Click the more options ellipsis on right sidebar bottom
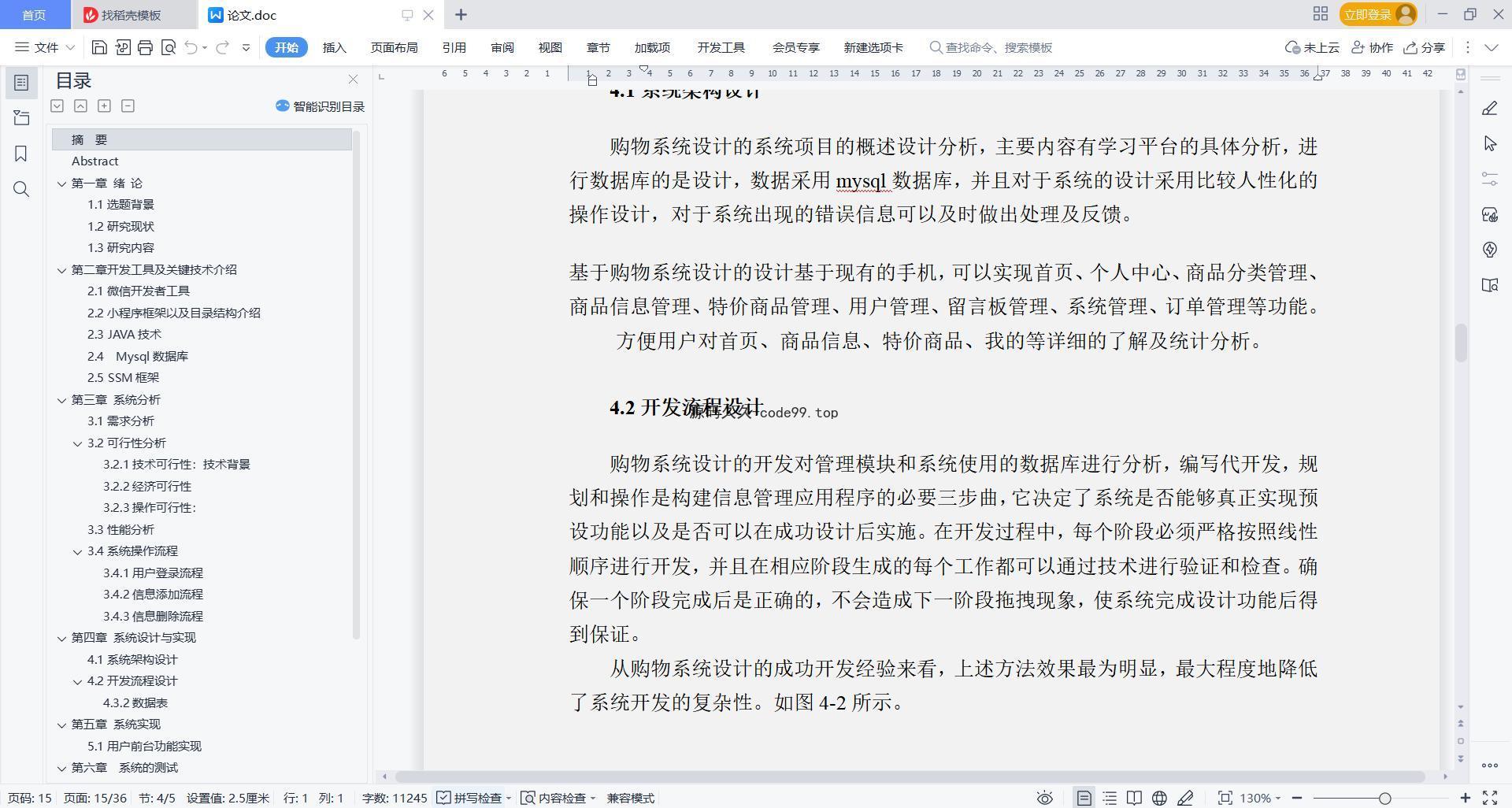Viewport: 1512px width, 808px height. pyautogui.click(x=1489, y=765)
